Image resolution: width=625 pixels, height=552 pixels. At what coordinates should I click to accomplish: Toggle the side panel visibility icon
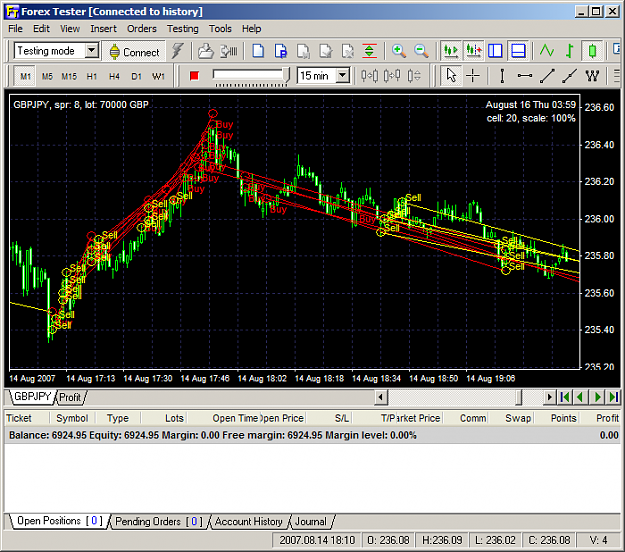495,51
